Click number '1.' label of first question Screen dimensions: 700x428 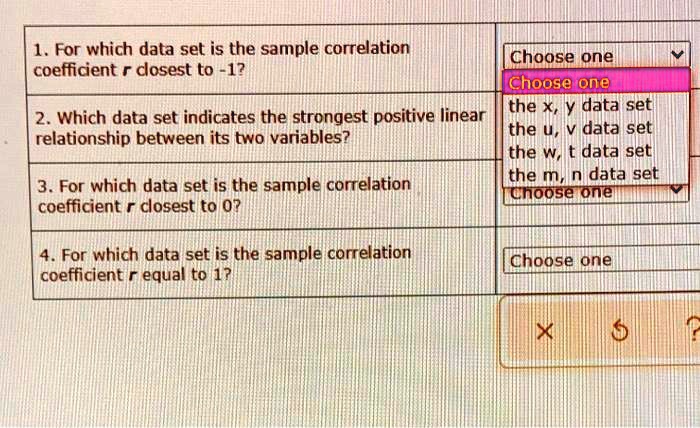point(39,48)
